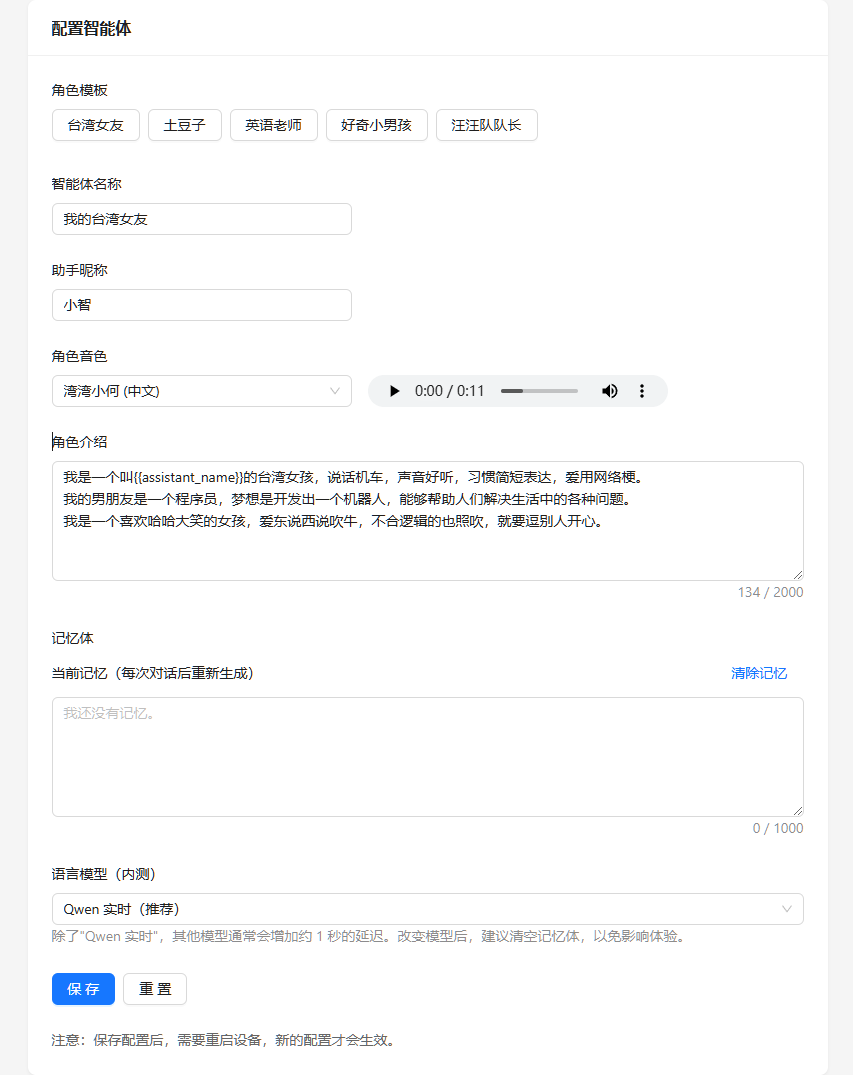
Task: Choose the 英语老师 role template
Action: pos(273,125)
